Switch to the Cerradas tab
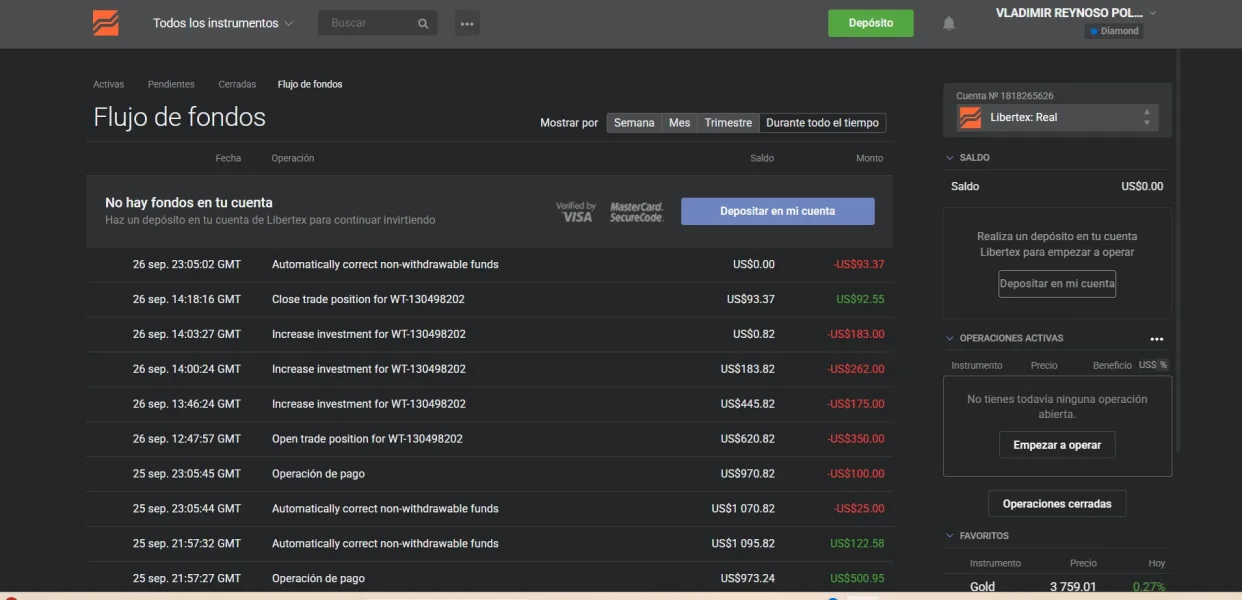1242x600 pixels. [237, 85]
